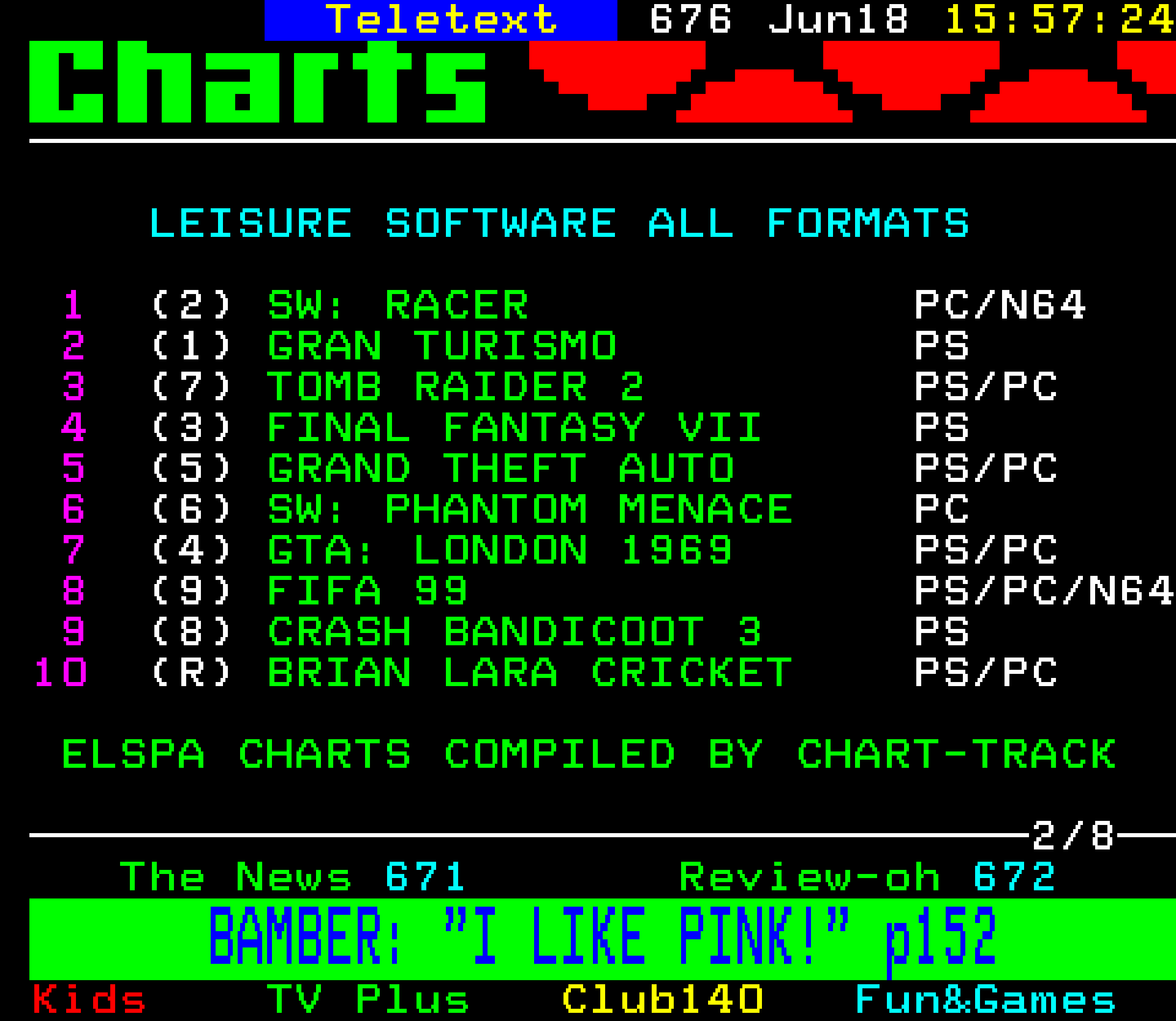Click 'LEISURE SOFTWARE ALL FORMATS' heading

pyautogui.click(x=559, y=223)
